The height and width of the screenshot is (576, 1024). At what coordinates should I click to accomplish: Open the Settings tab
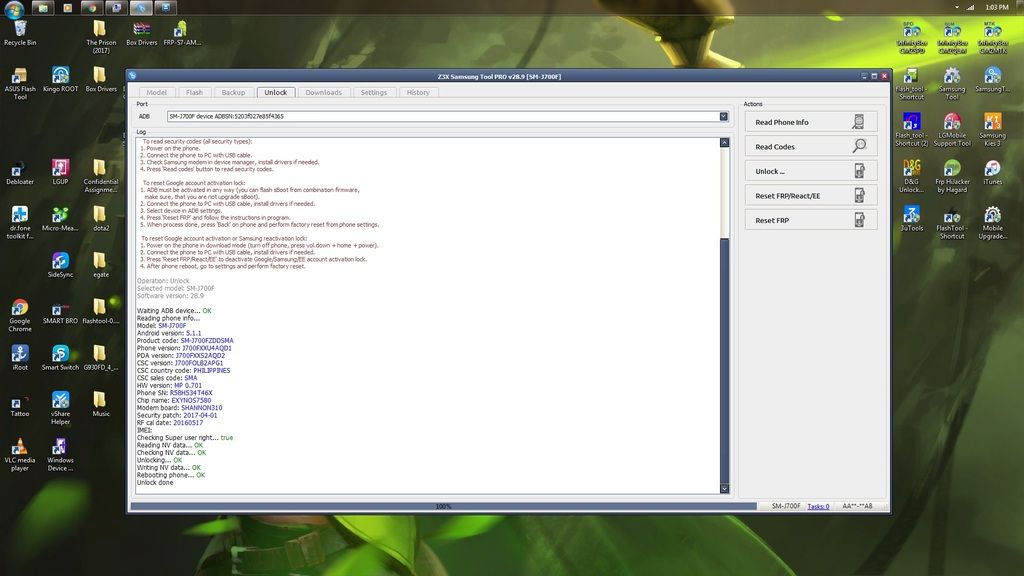pyautogui.click(x=373, y=92)
